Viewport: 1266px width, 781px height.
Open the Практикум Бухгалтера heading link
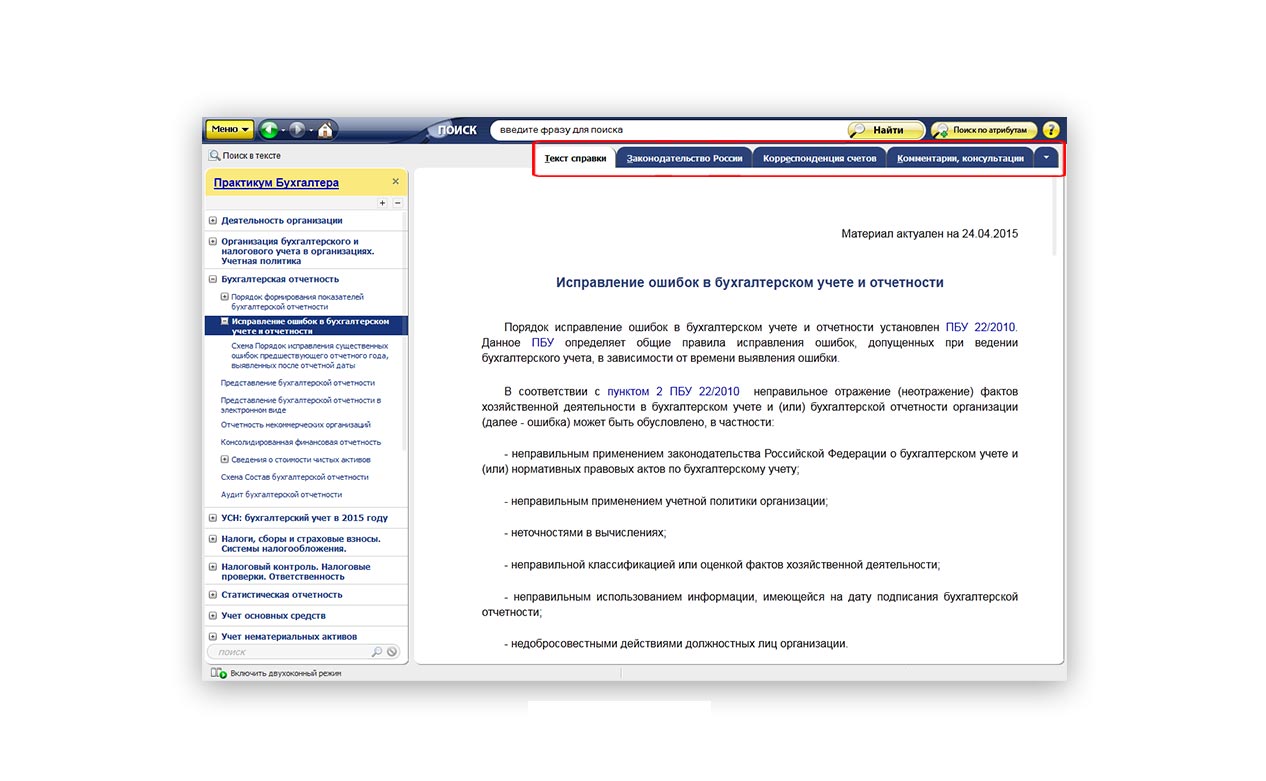276,183
